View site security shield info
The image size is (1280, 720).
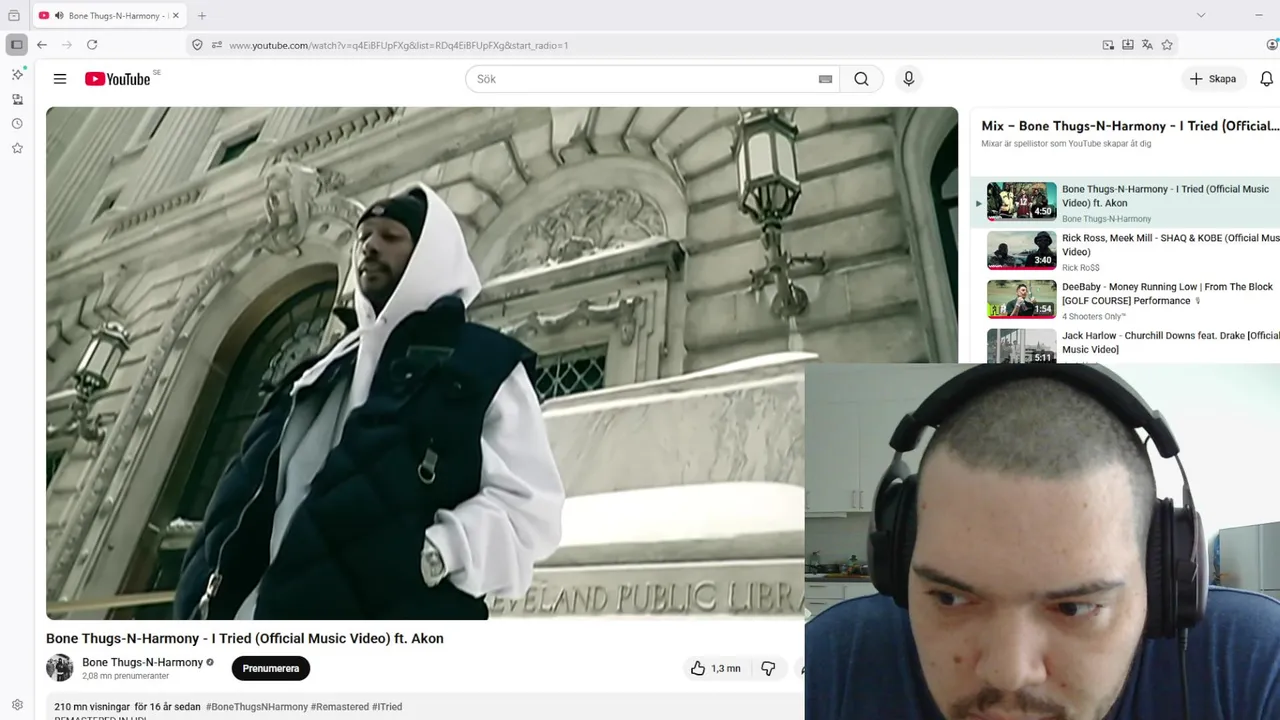(197, 45)
